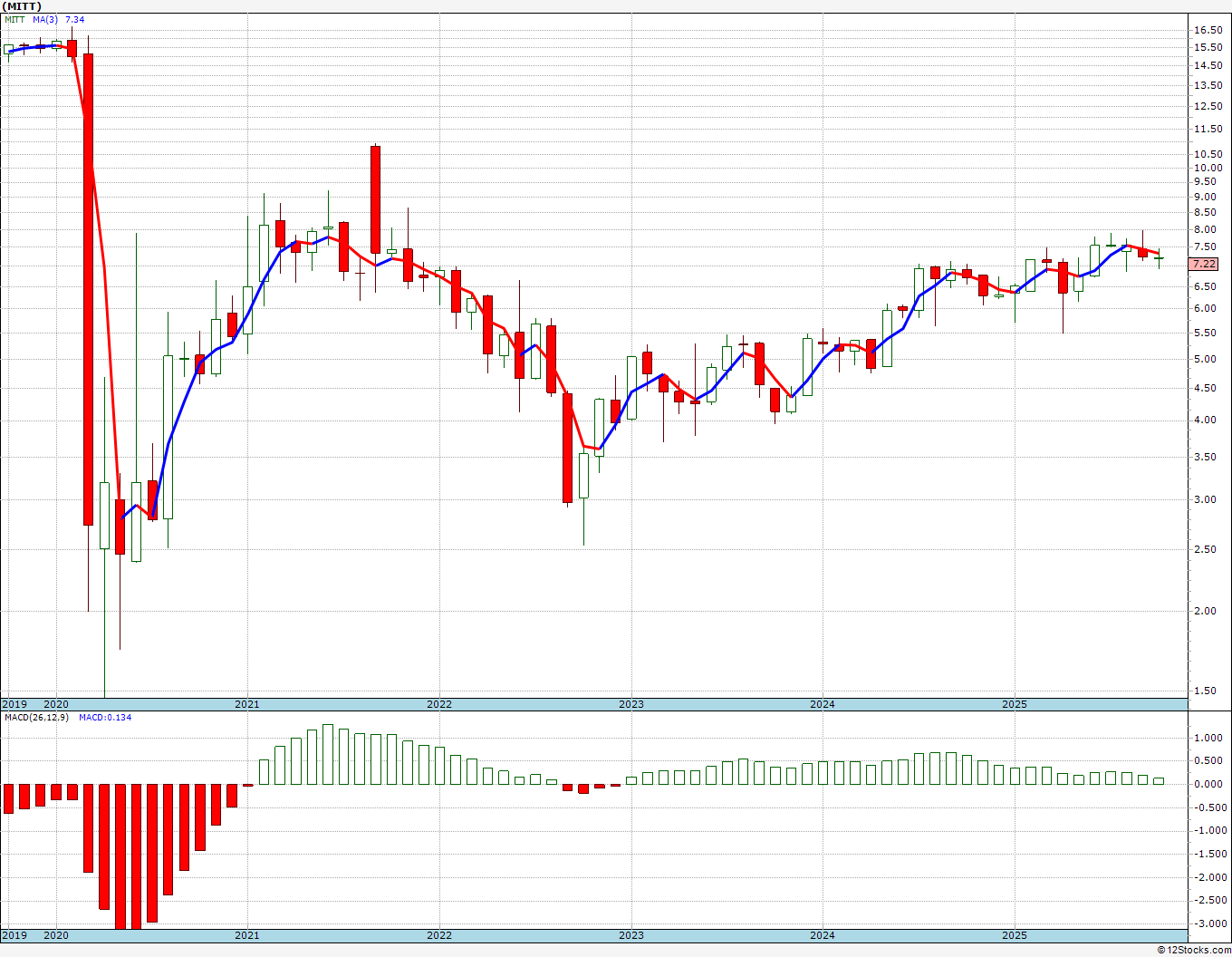Click 2022 on the price chart time axis

(x=439, y=704)
